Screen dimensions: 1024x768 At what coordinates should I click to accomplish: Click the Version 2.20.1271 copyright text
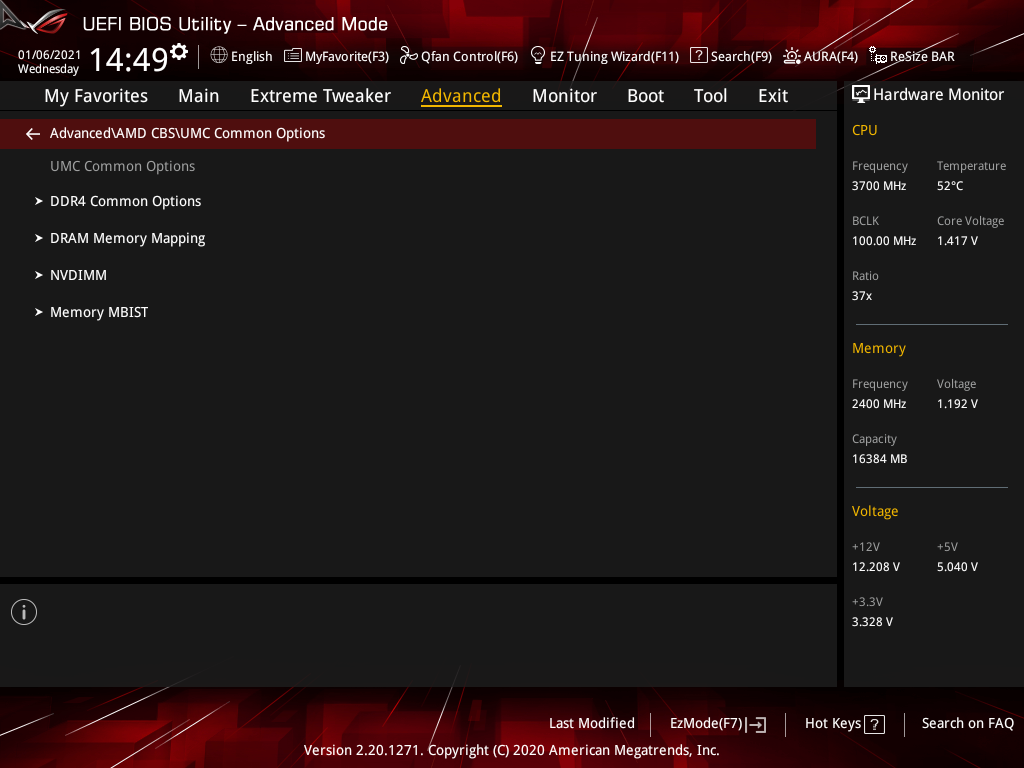point(511,750)
